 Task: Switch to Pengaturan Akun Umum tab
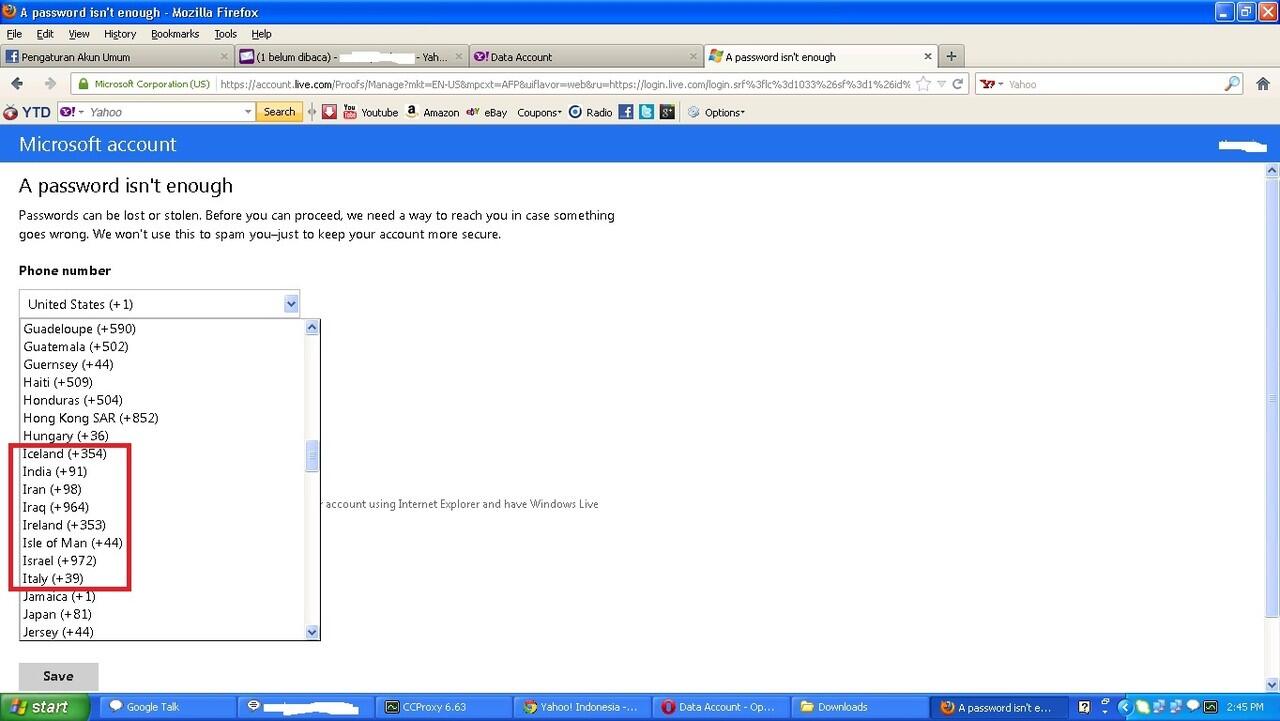(x=118, y=57)
